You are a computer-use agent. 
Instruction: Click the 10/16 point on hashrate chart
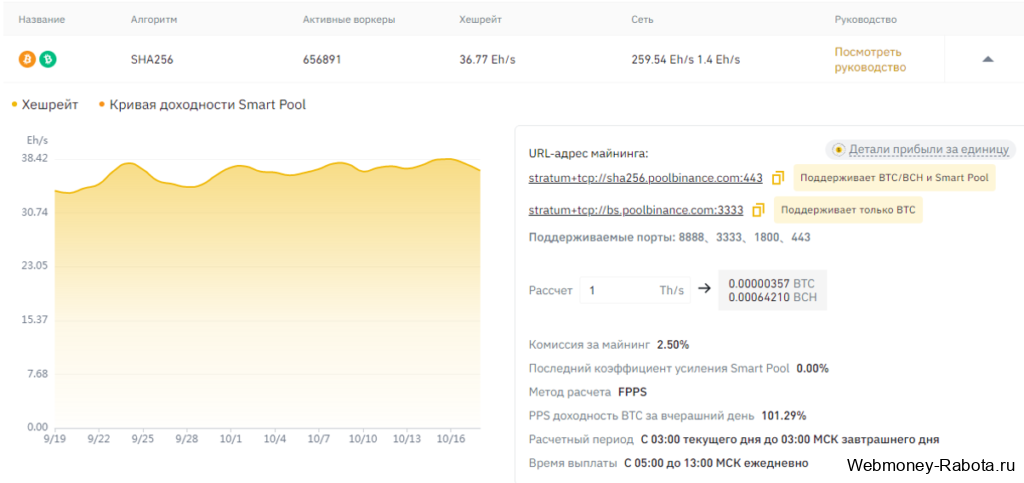450,159
